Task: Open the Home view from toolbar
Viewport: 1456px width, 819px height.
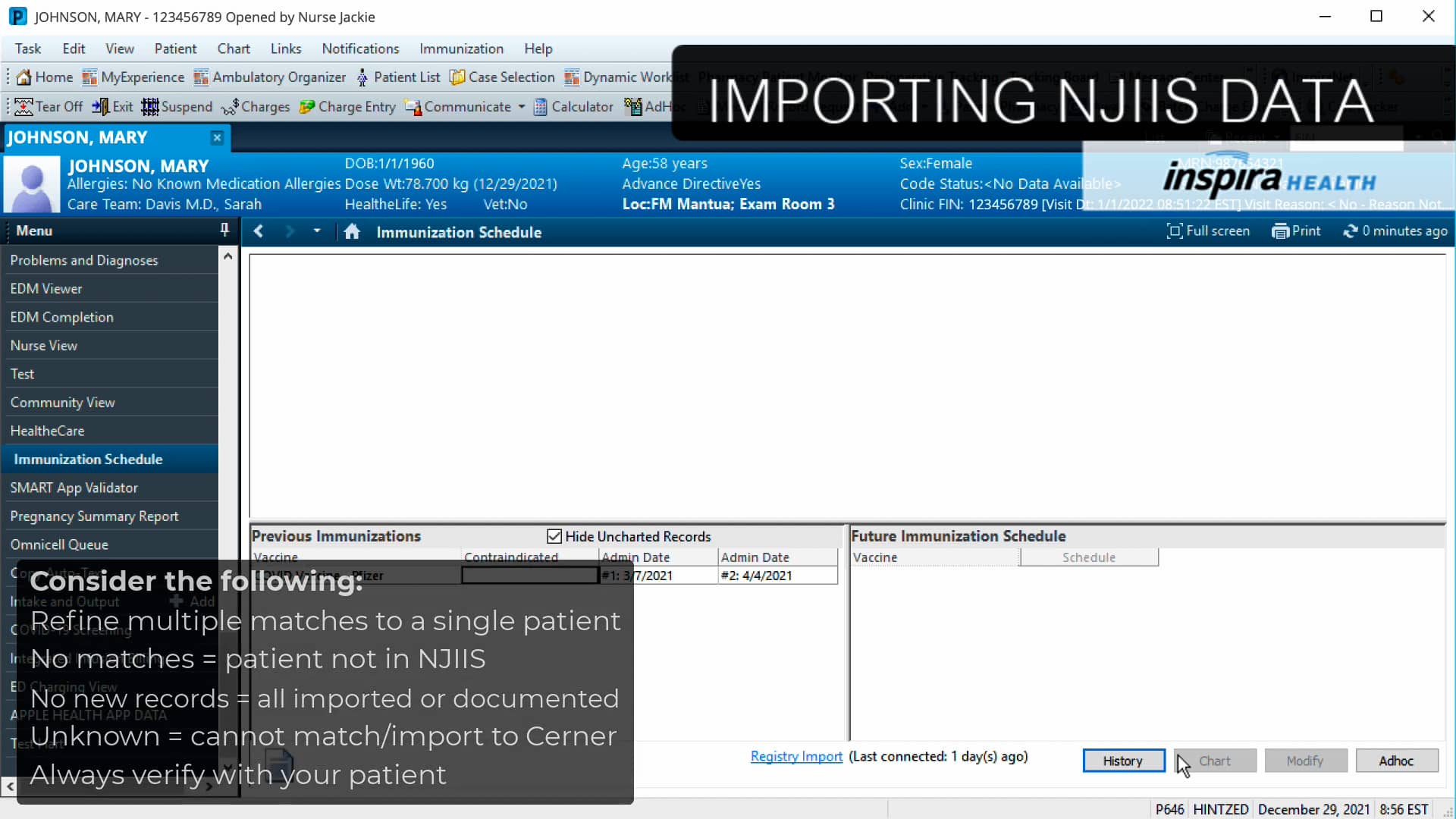Action: (x=43, y=77)
